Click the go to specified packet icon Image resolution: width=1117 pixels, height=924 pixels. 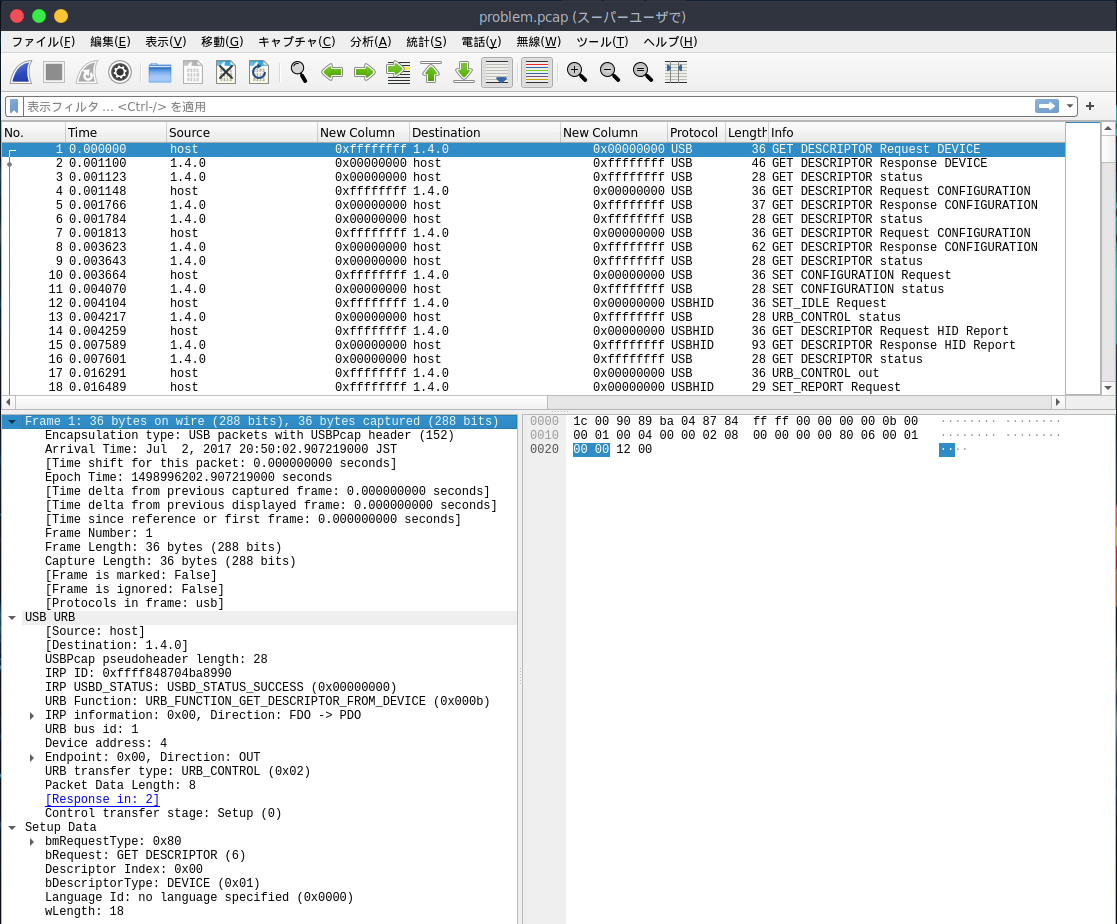398,72
